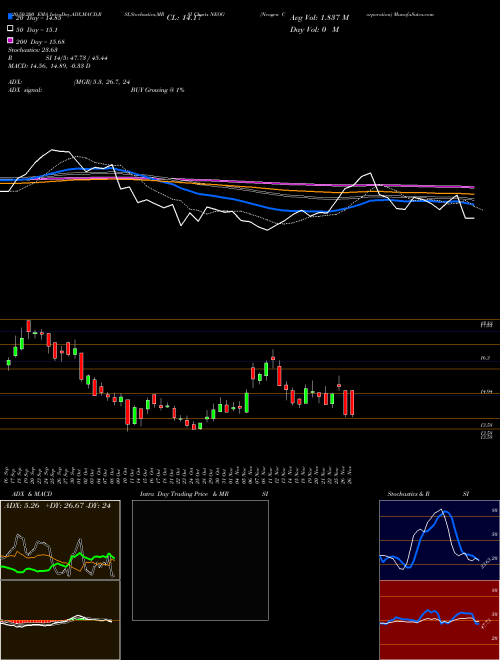The height and width of the screenshot is (660, 500).
Task: Click the magenta 200 Day legend swatch
Action: 10,40
